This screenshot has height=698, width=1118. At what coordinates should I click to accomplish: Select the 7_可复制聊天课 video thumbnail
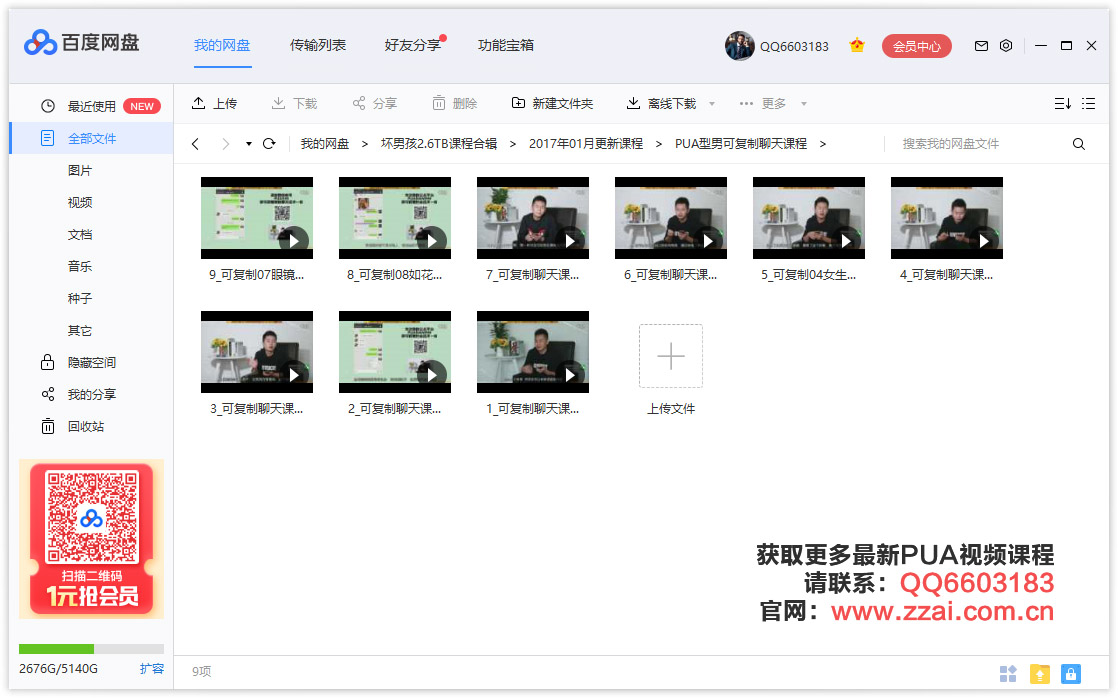coord(533,218)
